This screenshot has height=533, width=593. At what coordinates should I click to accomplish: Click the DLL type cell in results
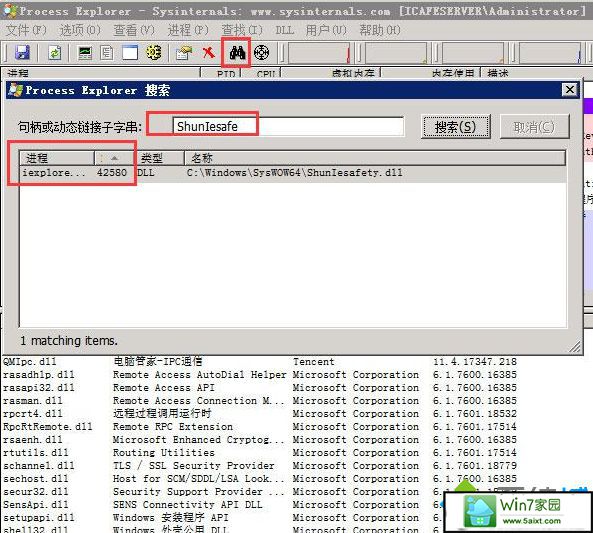146,173
